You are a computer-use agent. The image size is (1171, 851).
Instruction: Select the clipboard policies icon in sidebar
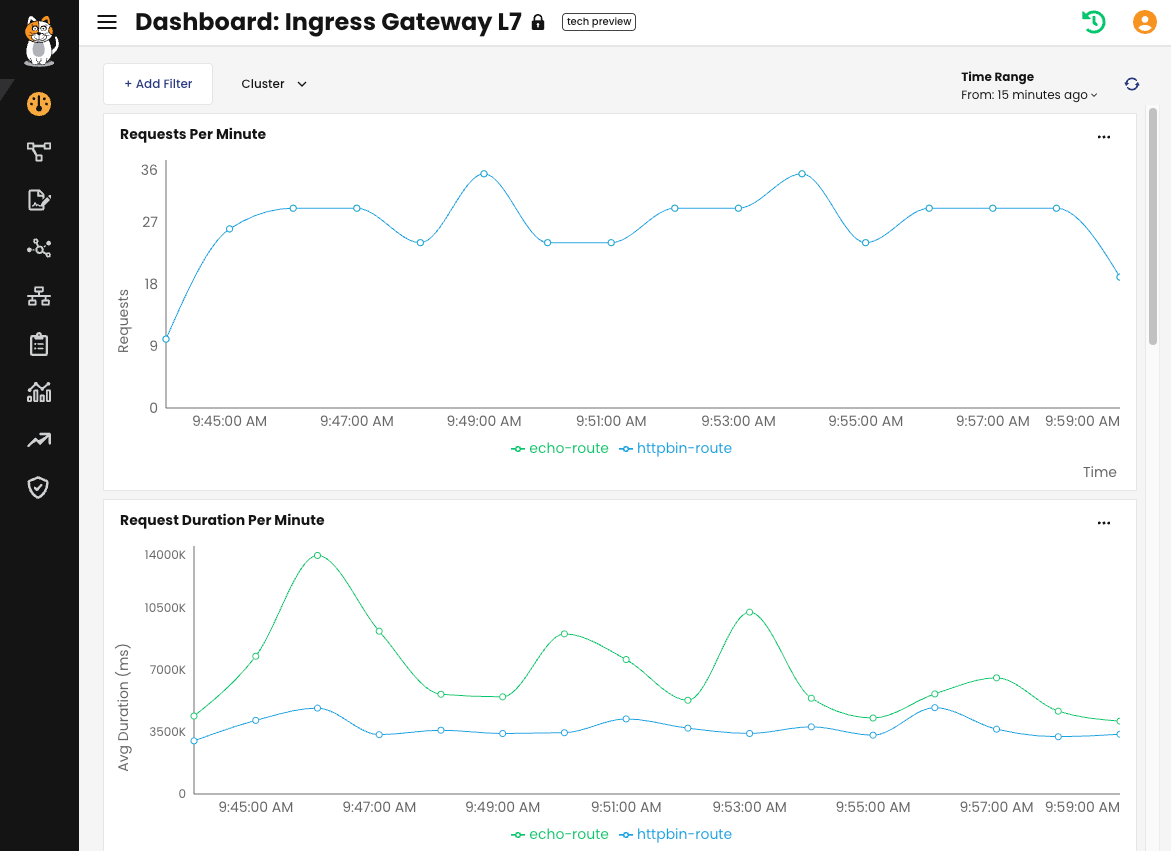tap(38, 343)
